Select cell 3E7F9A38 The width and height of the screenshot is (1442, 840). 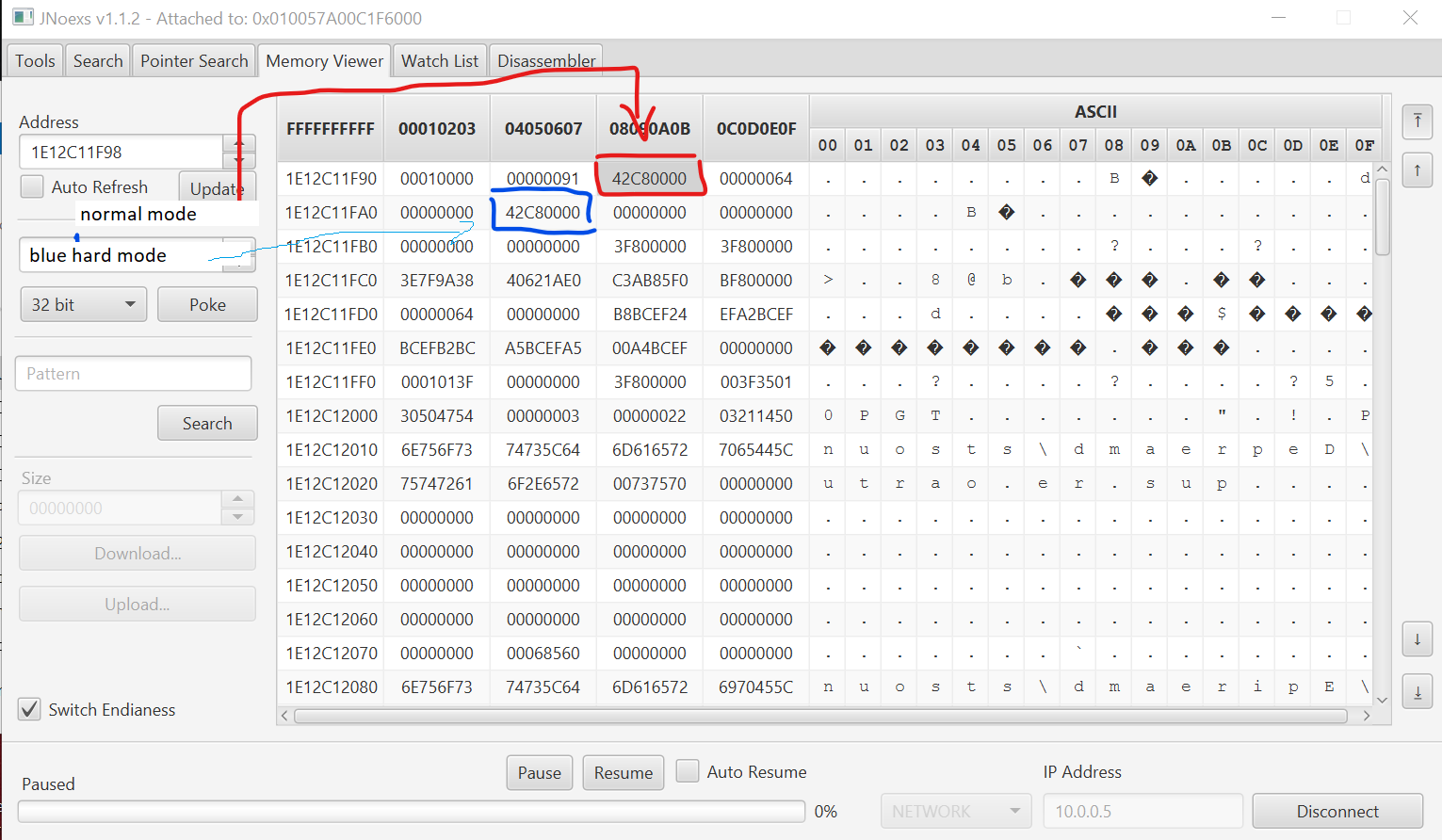[x=436, y=280]
